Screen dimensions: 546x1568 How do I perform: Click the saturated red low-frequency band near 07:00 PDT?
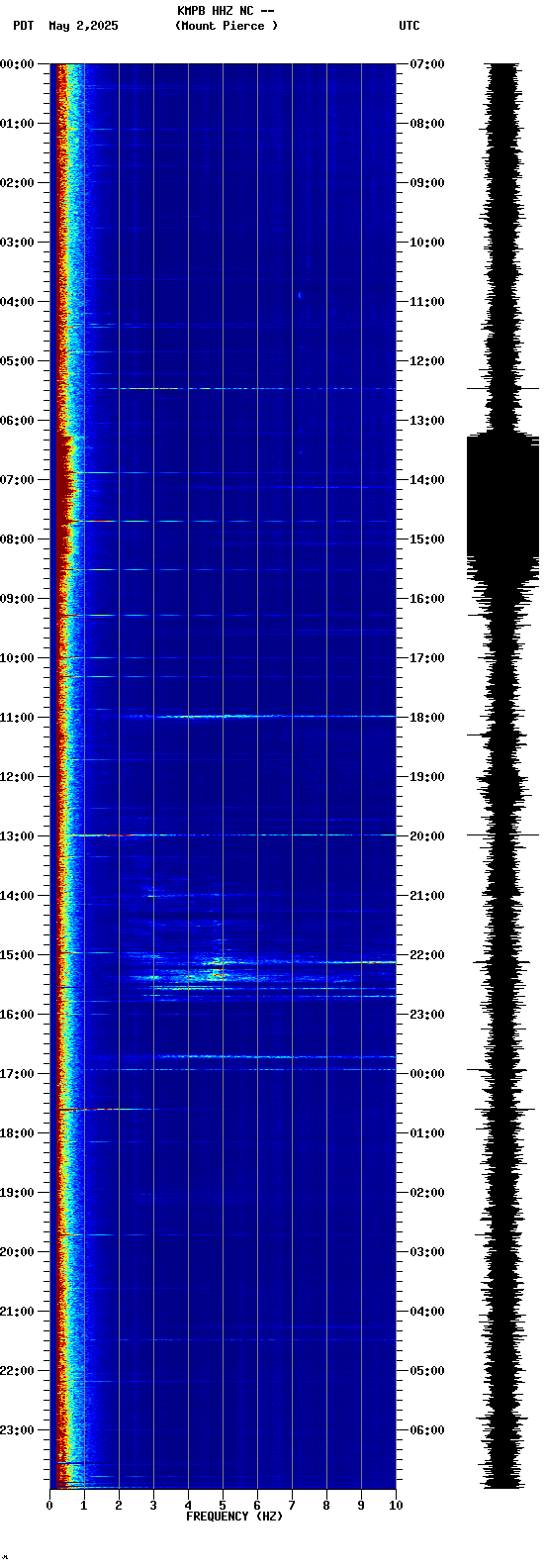tap(65, 485)
